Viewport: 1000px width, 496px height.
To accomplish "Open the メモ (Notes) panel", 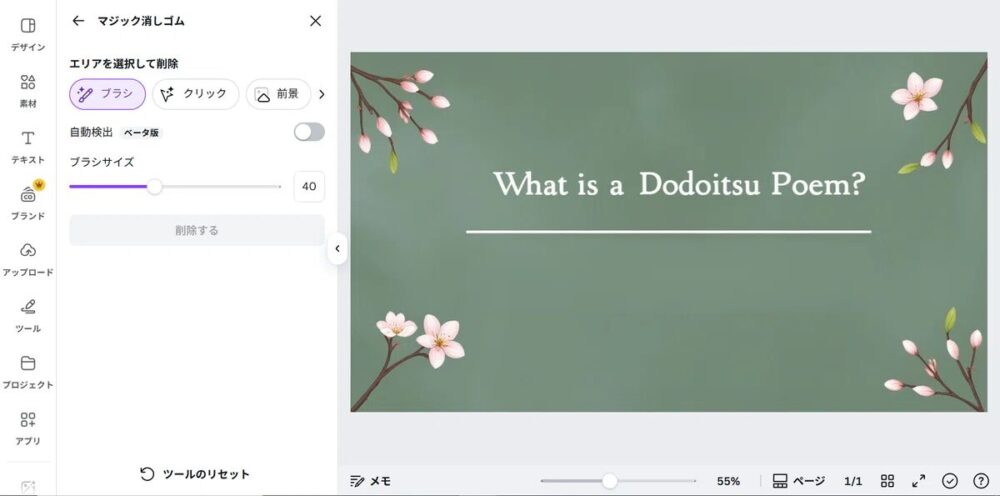I will pyautogui.click(x=371, y=481).
